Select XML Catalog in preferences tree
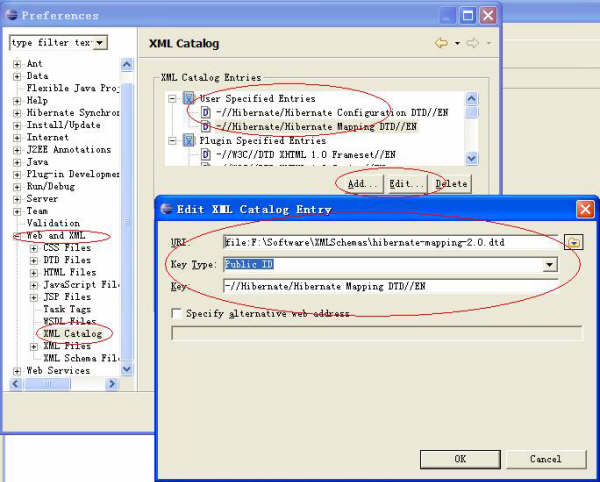Image resolution: width=600 pixels, height=482 pixels. coord(73,333)
